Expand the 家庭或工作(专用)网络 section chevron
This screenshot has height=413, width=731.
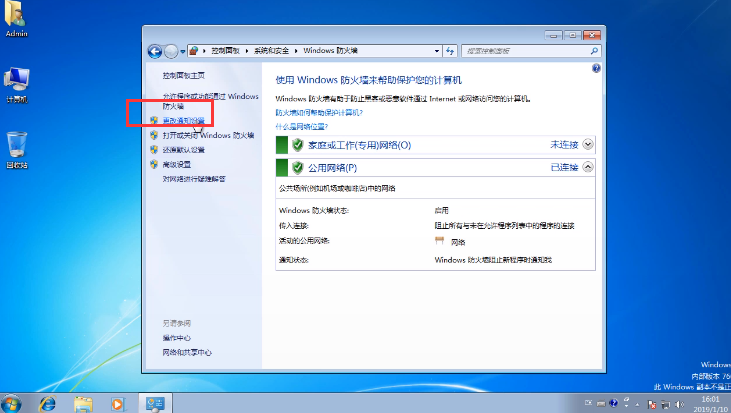(588, 145)
